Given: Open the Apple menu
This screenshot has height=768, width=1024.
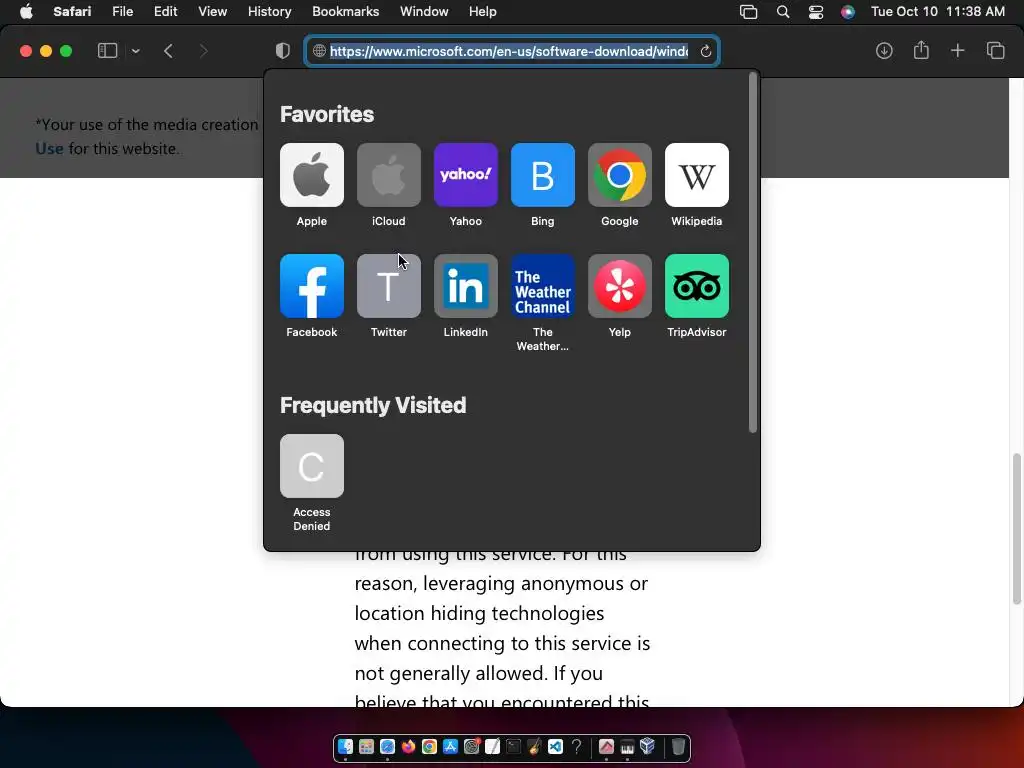Looking at the screenshot, I should coord(26,12).
